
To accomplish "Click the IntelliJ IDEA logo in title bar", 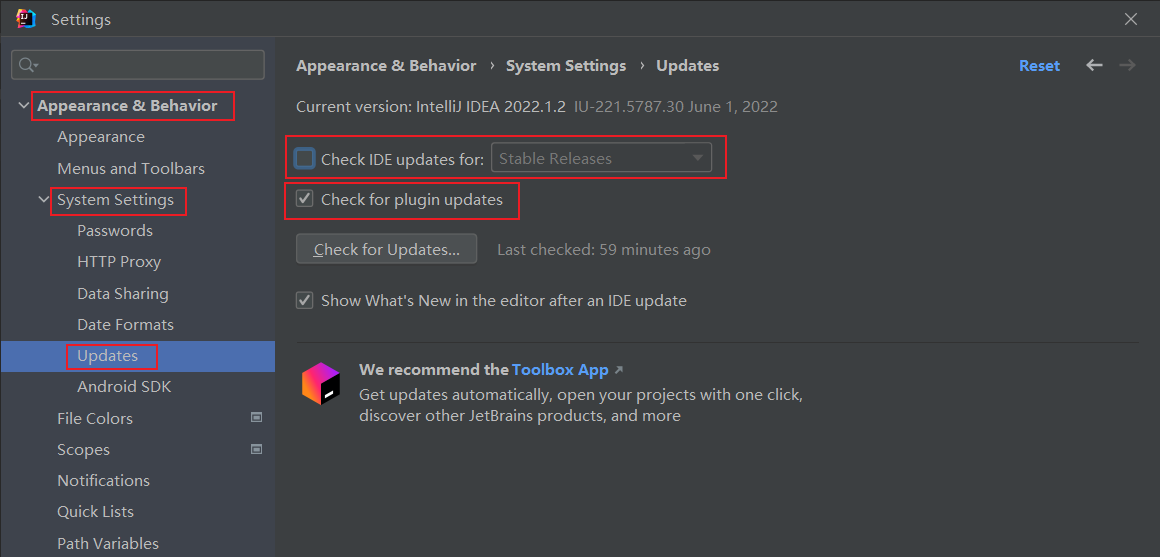I will click(x=26, y=19).
